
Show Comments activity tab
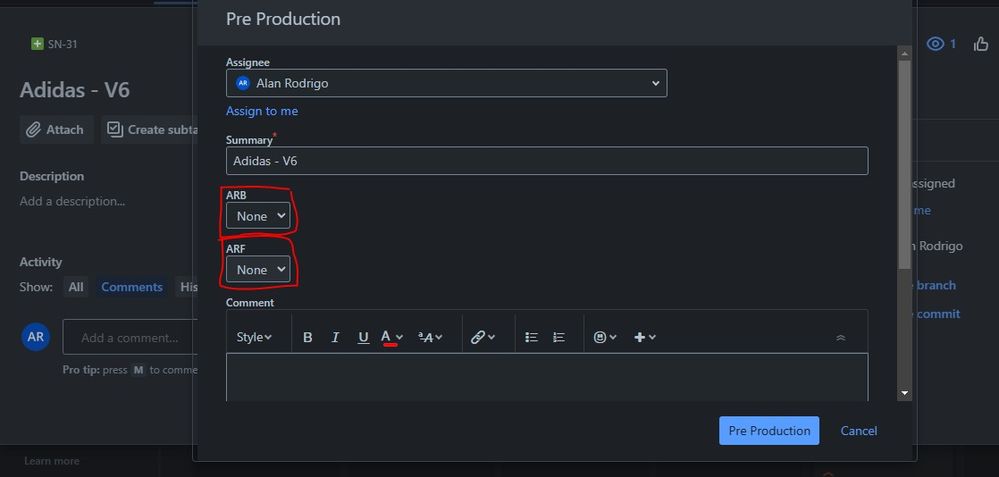tap(132, 287)
